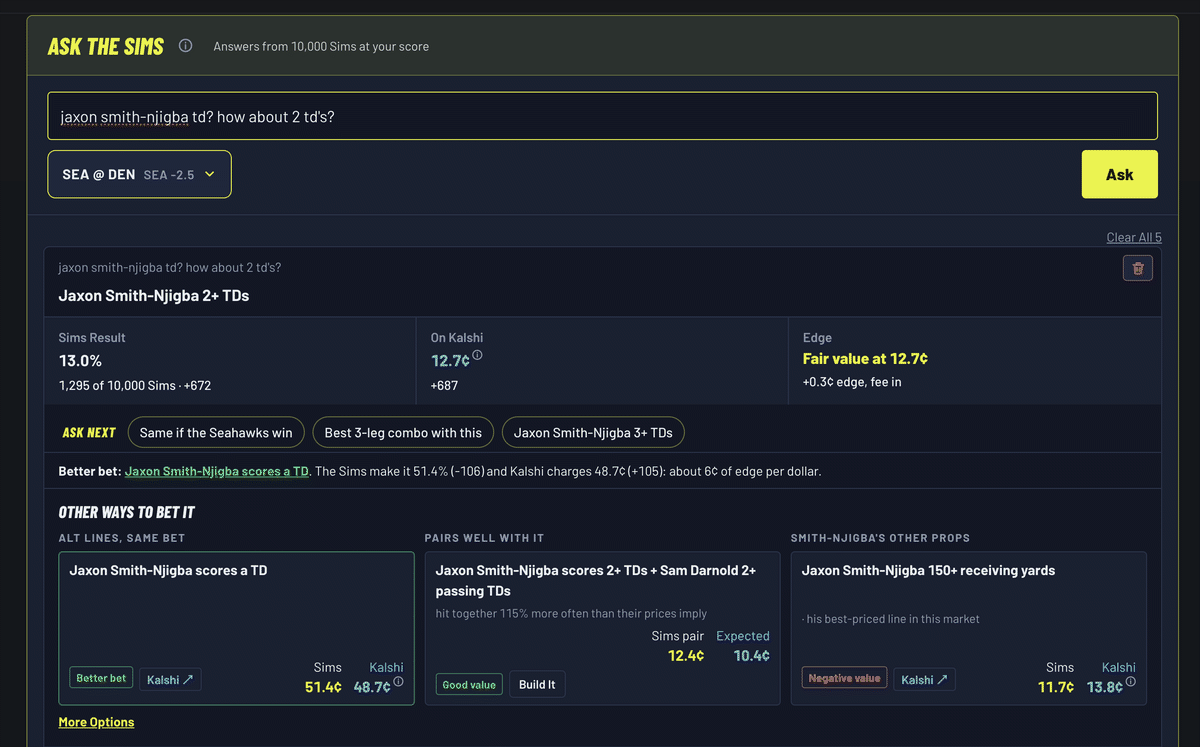1200x747 pixels.
Task: Click 'Fair value at 12.7¢' edge text
Action: point(865,358)
